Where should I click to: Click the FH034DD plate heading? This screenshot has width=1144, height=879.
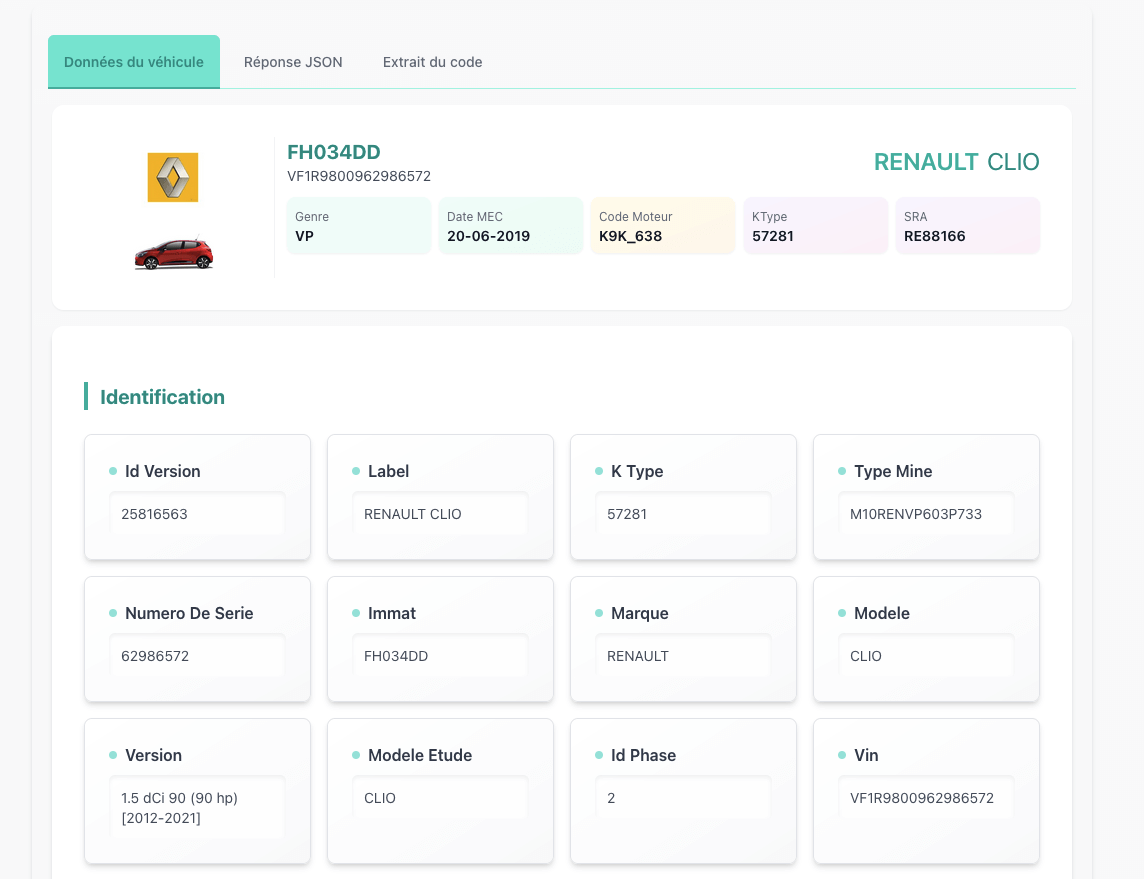(x=334, y=152)
